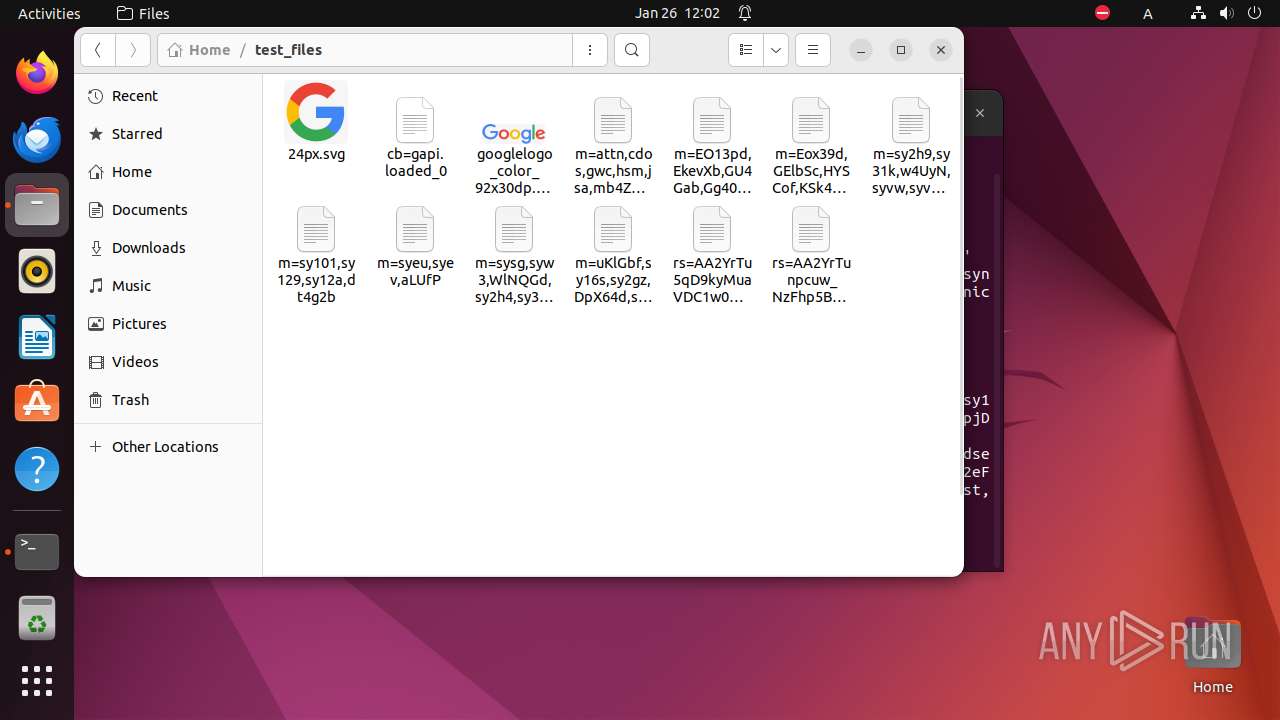The height and width of the screenshot is (720, 1280).
Task: Click Home in the path bar
Action: tap(200, 50)
